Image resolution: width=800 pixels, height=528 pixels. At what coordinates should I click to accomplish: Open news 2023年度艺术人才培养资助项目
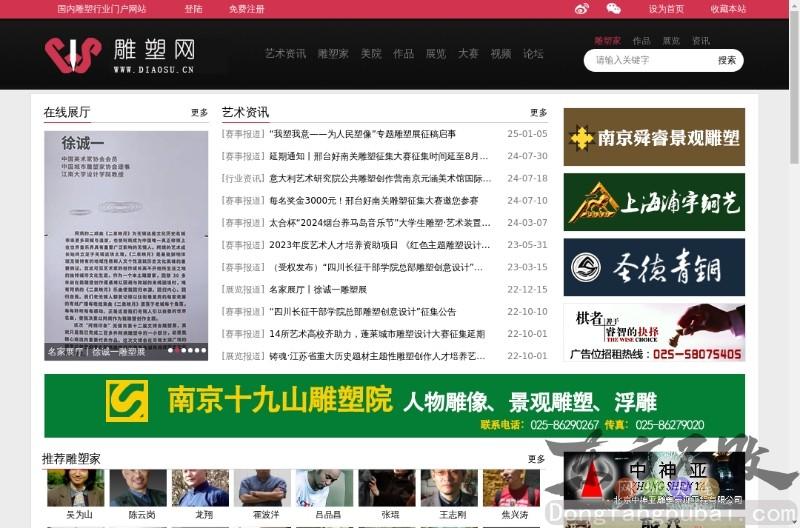point(380,245)
